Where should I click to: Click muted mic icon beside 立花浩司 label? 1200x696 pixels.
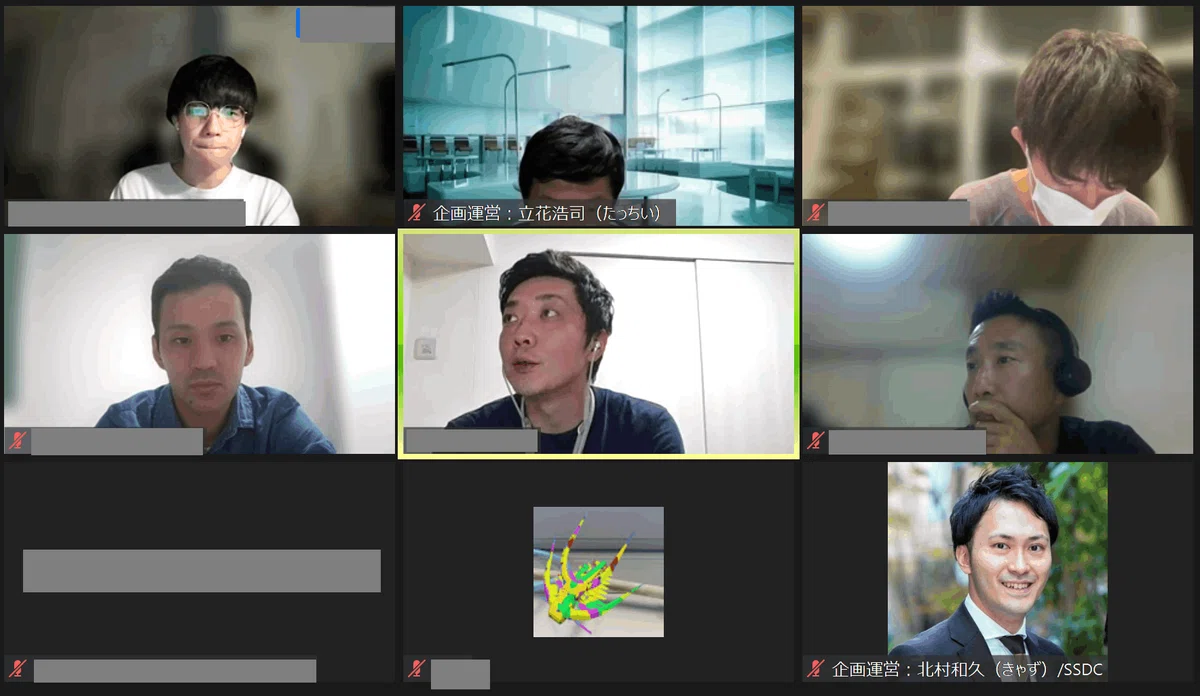[x=417, y=213]
